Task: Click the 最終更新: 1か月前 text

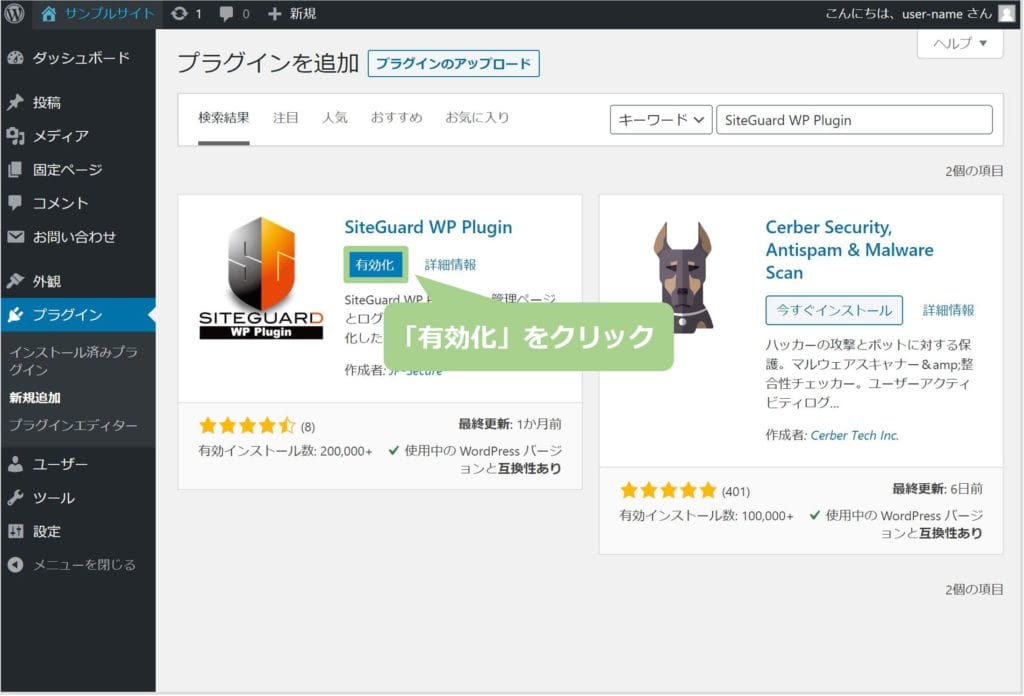Action: tap(510, 424)
